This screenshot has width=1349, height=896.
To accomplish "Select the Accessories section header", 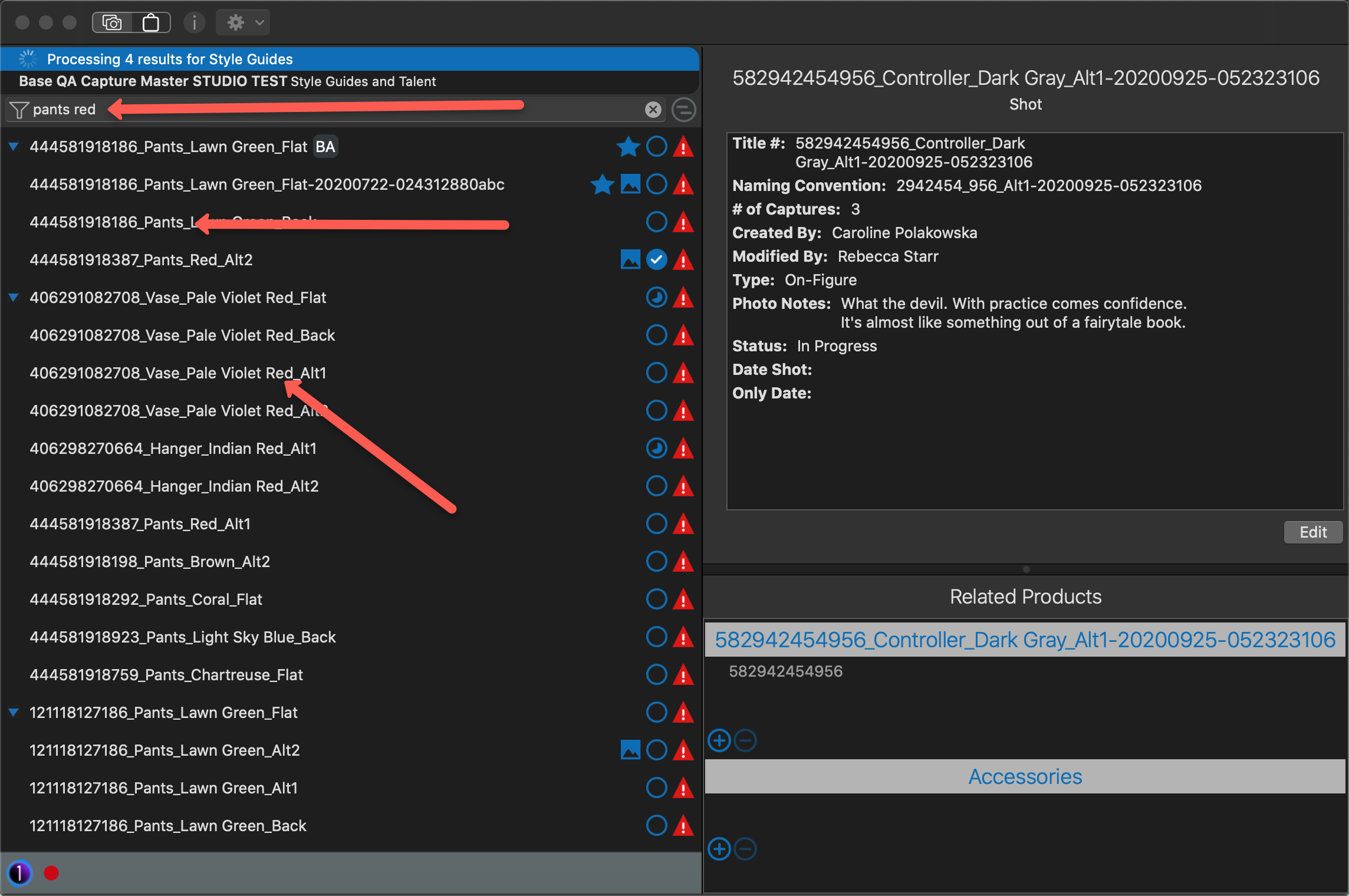I will click(x=1025, y=777).
